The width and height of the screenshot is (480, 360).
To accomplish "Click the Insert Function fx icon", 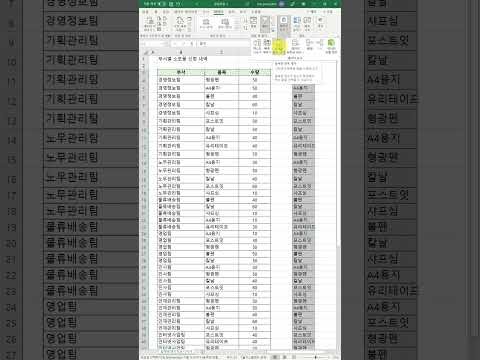I will coord(192,44).
